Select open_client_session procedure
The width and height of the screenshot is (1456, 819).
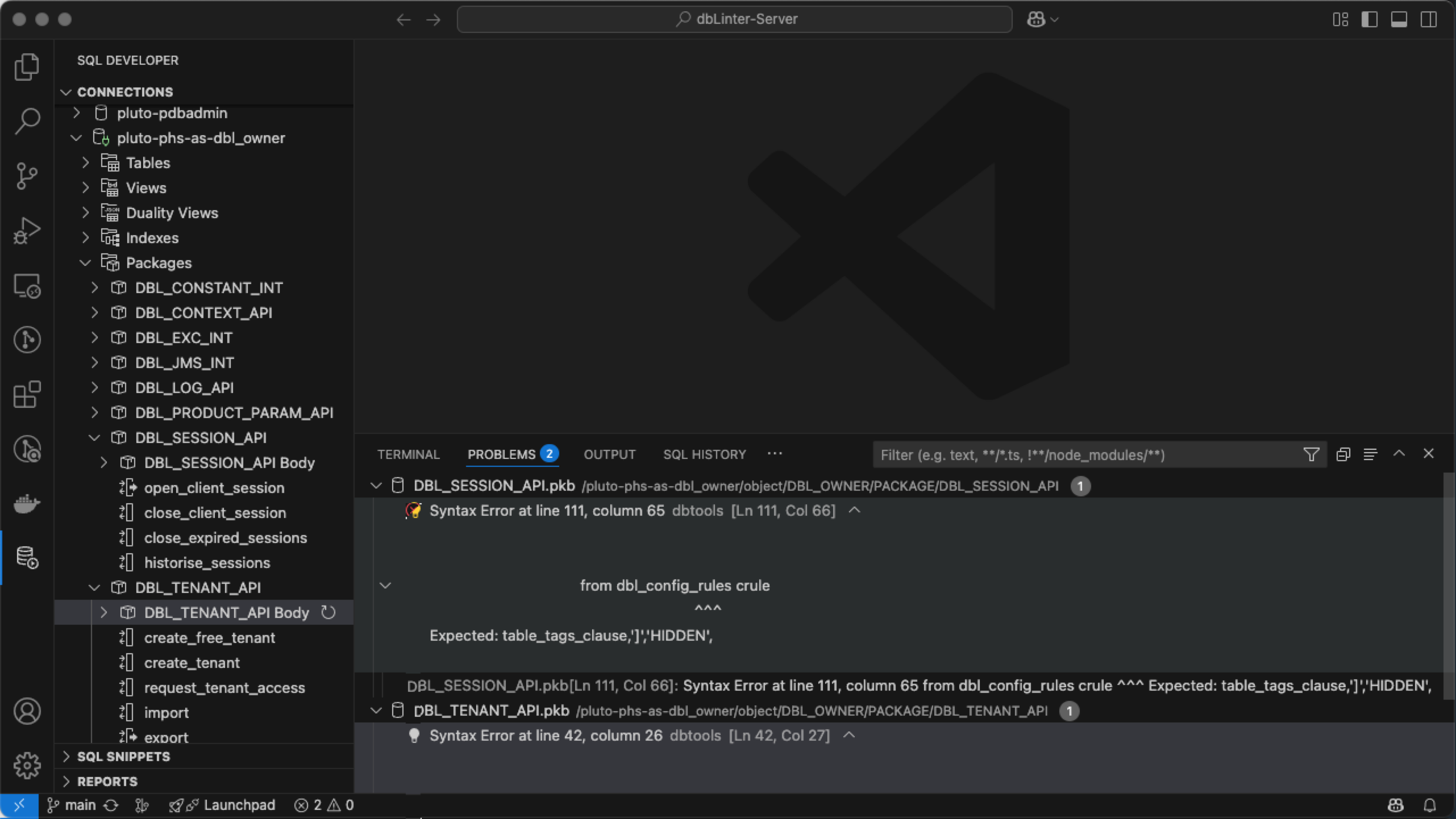(x=214, y=488)
